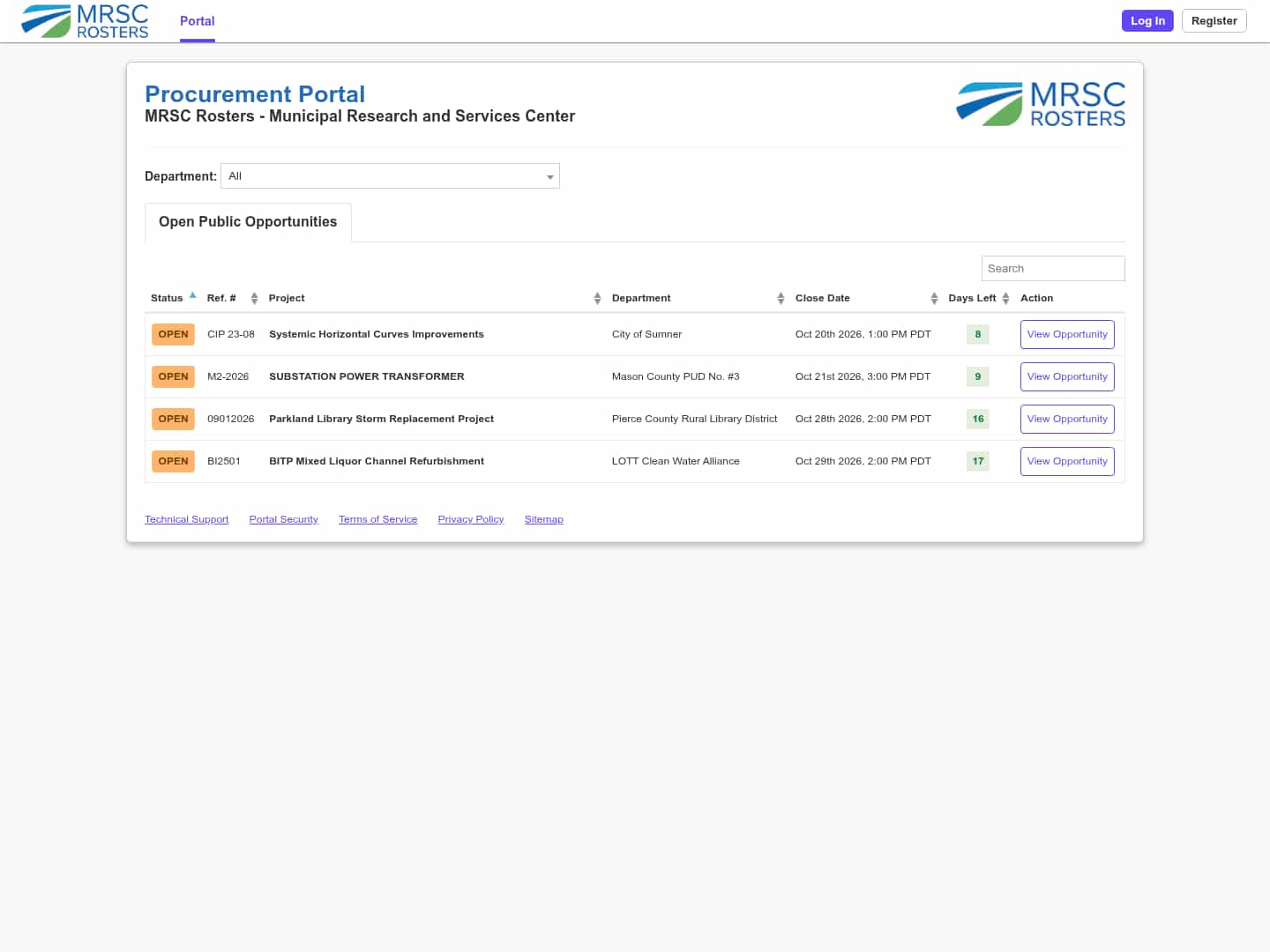Click the Register button
1270x952 pixels.
pos(1214,21)
